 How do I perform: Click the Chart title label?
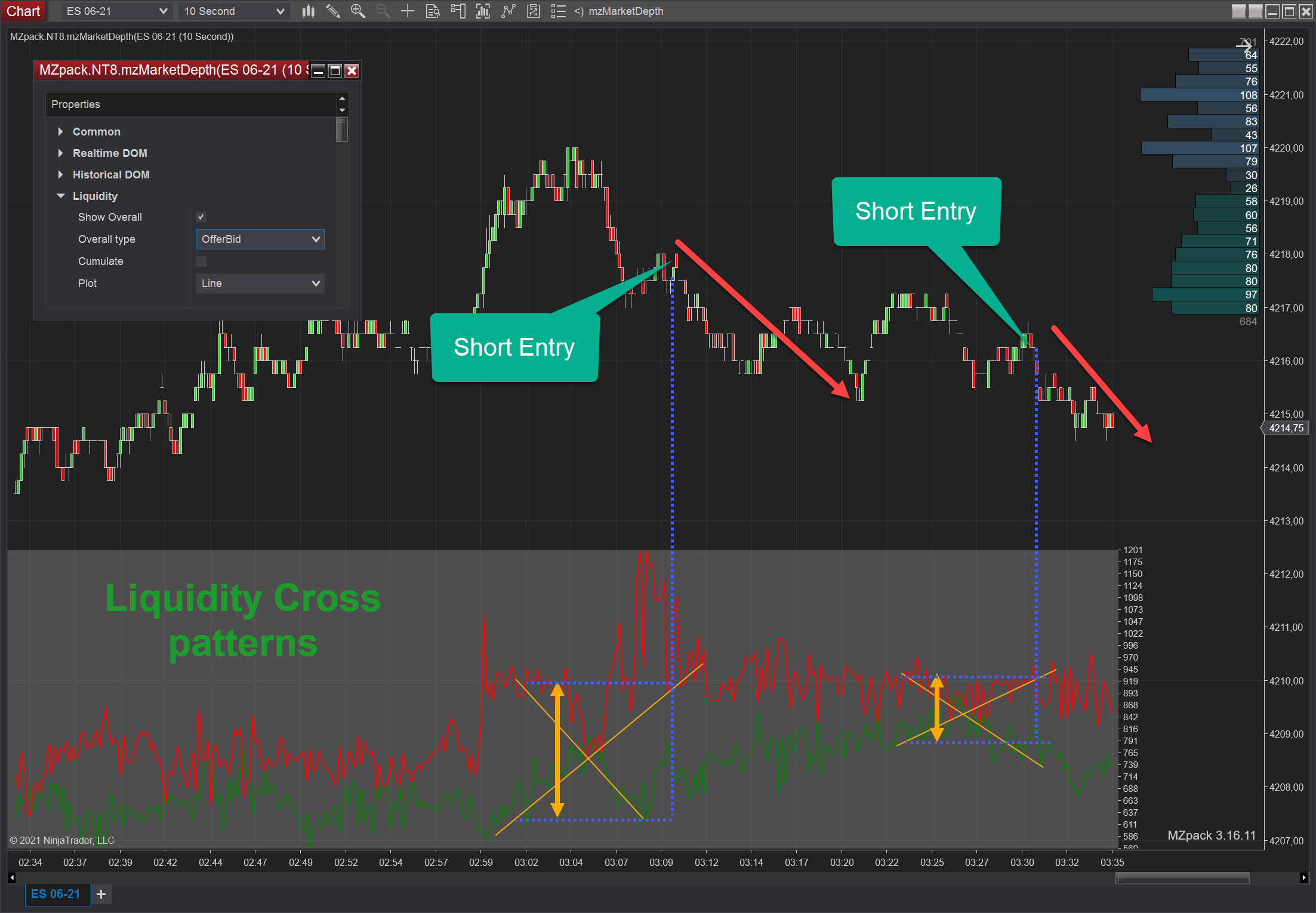click(x=23, y=11)
